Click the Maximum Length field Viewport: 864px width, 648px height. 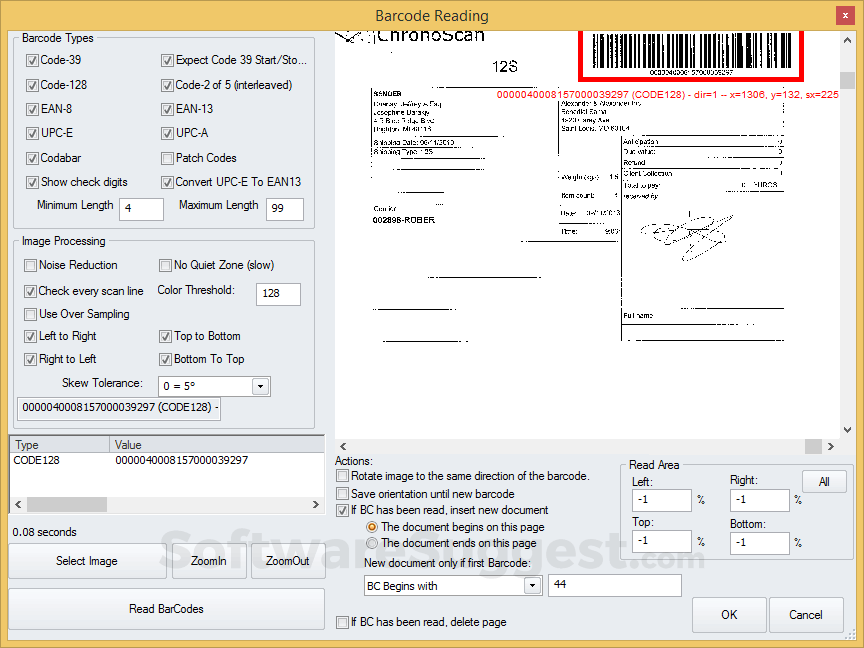coord(285,209)
